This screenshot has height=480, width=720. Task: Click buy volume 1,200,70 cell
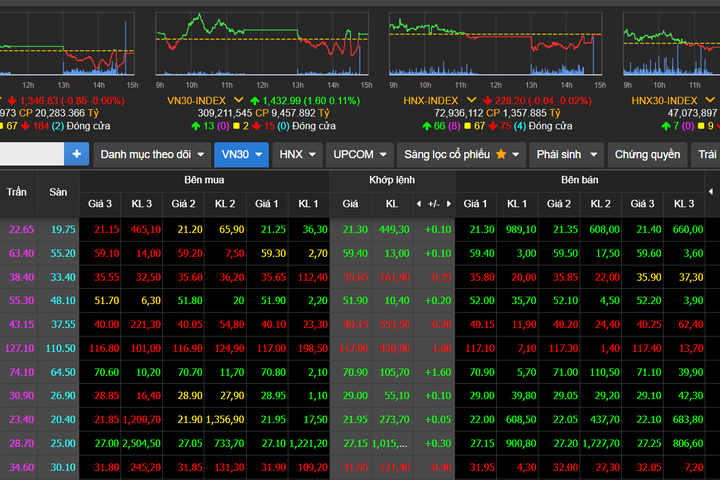point(142,419)
